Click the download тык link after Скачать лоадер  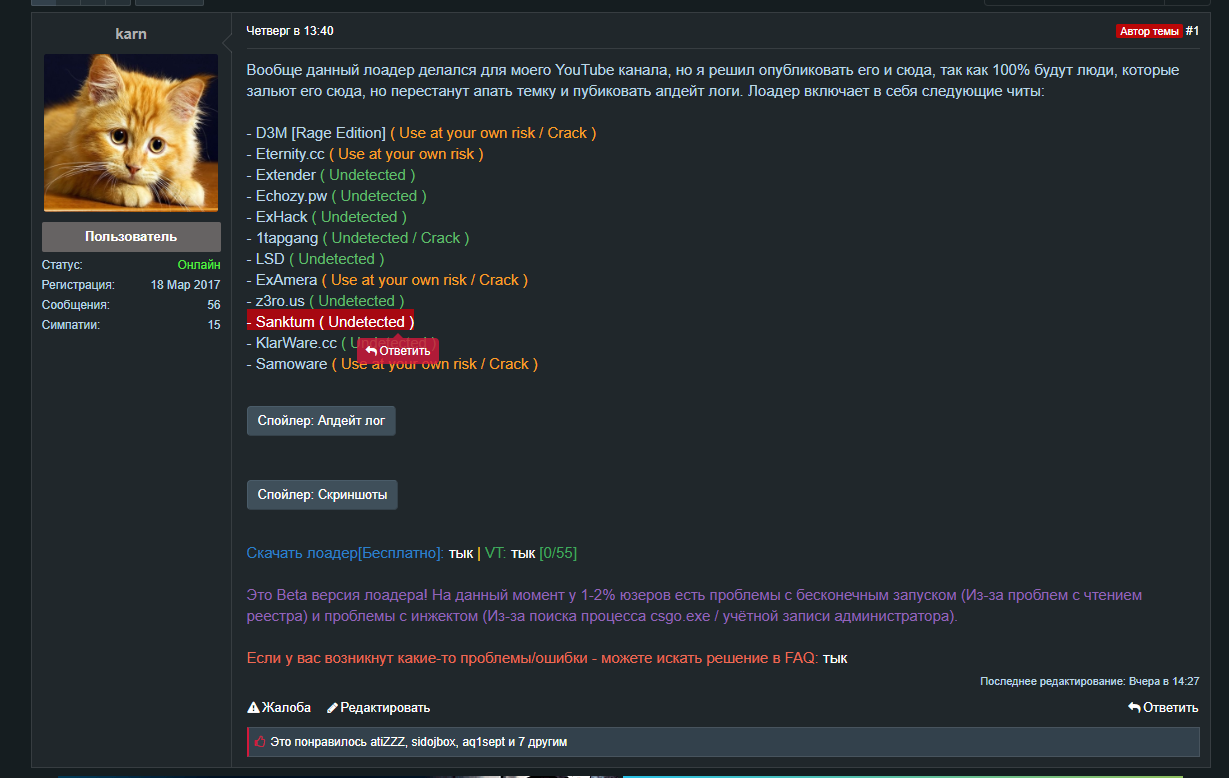point(461,553)
